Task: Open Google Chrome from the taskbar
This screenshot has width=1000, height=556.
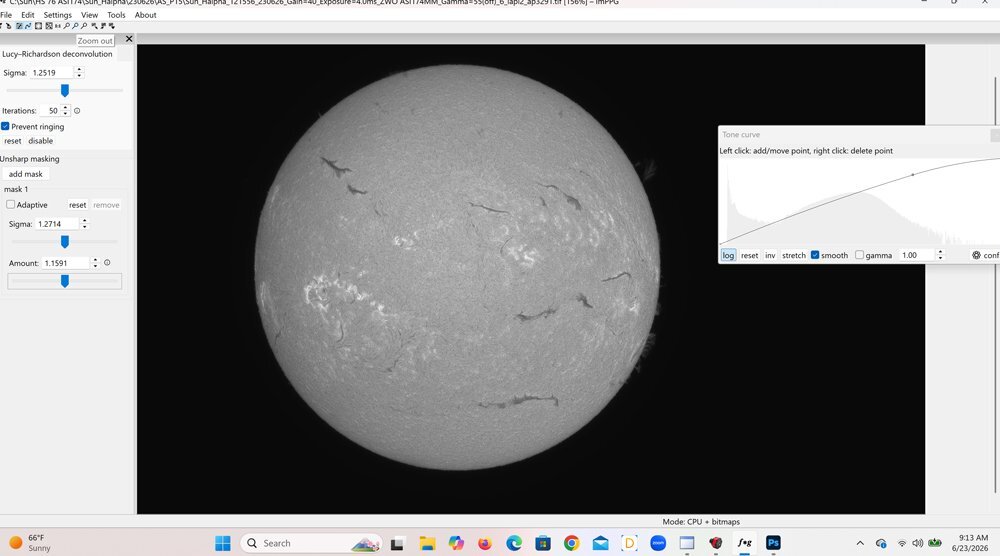Action: coord(571,543)
